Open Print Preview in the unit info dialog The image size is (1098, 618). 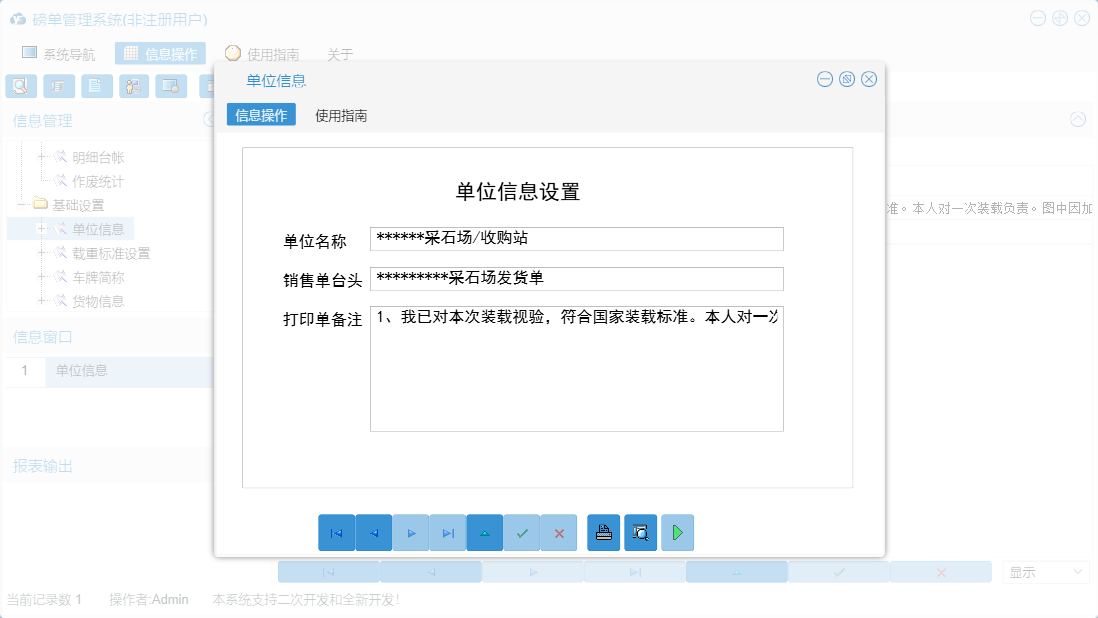point(640,532)
